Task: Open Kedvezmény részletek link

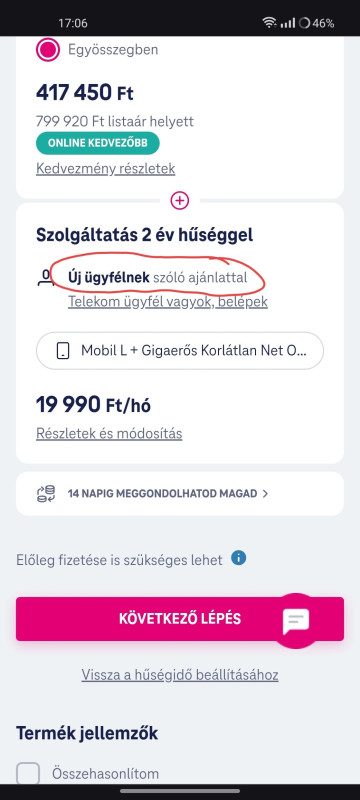Action: (106, 169)
